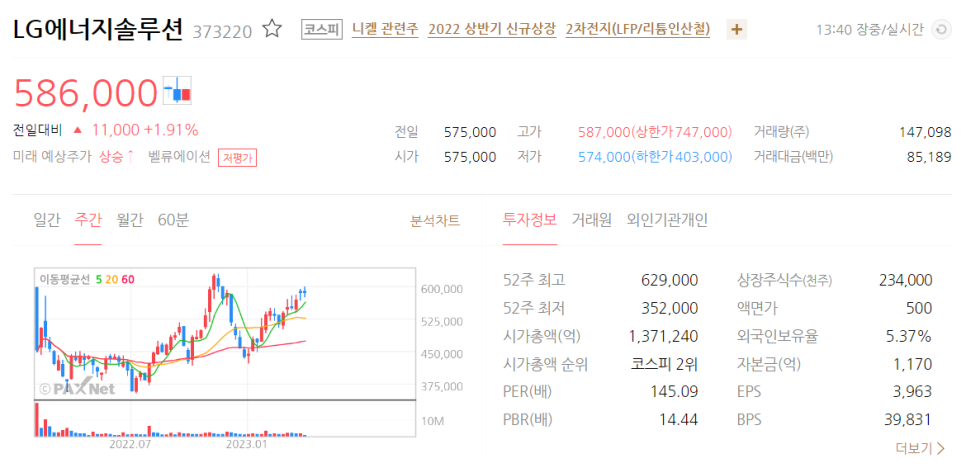This screenshot has width=966, height=468.
Task: Click the LG에너지솔루션 stock name title
Action: pyautogui.click(x=98, y=30)
